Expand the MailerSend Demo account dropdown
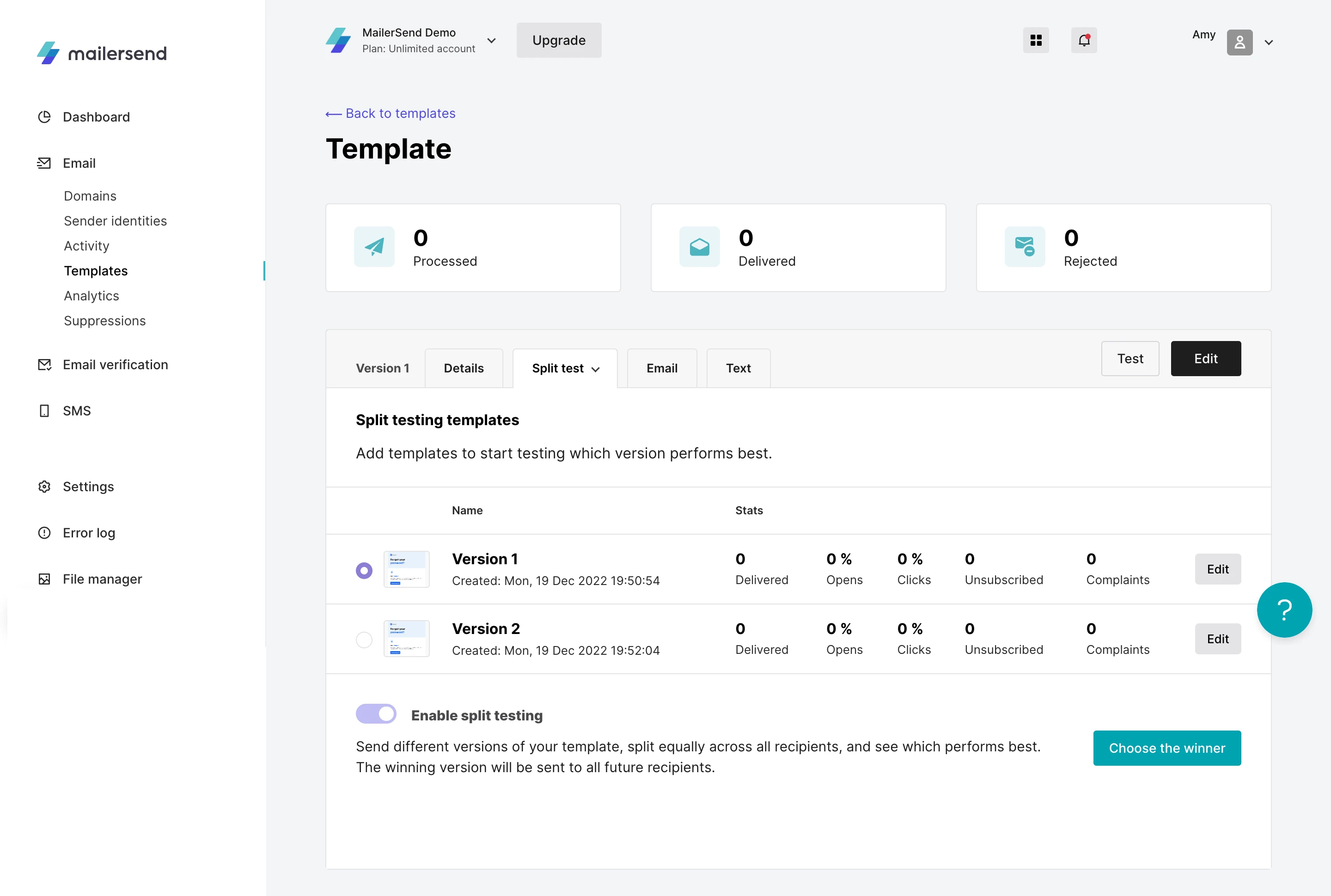This screenshot has height=896, width=1331. pos(491,41)
